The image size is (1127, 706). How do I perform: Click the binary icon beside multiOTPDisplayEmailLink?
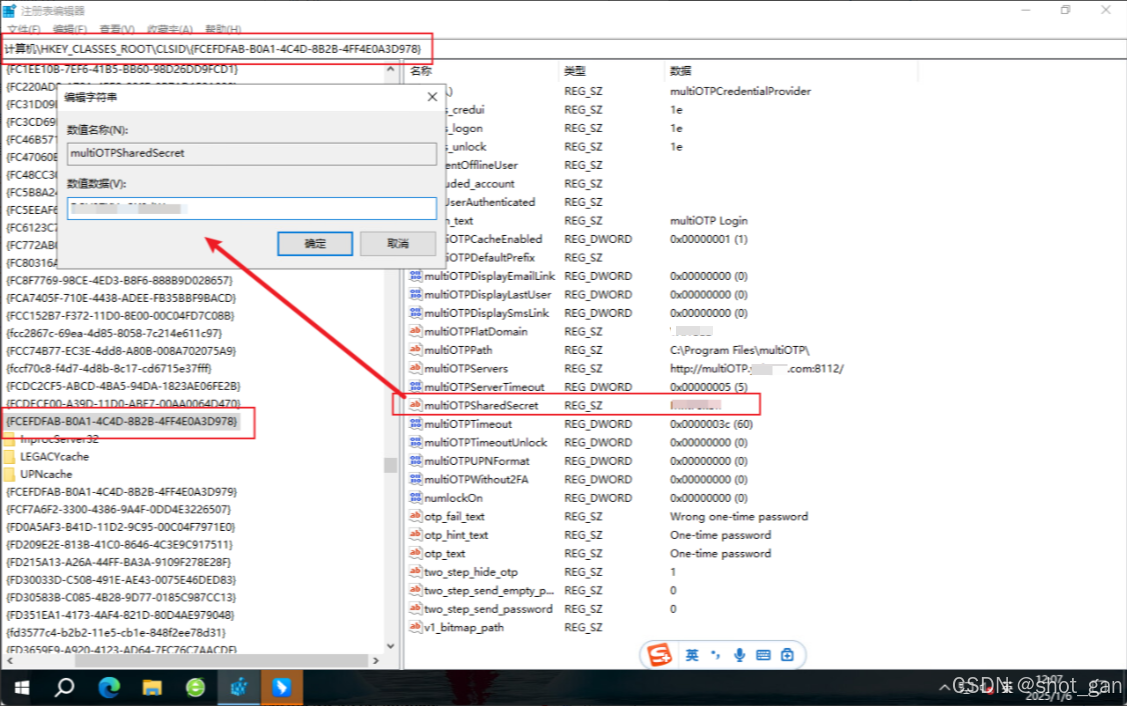[415, 276]
